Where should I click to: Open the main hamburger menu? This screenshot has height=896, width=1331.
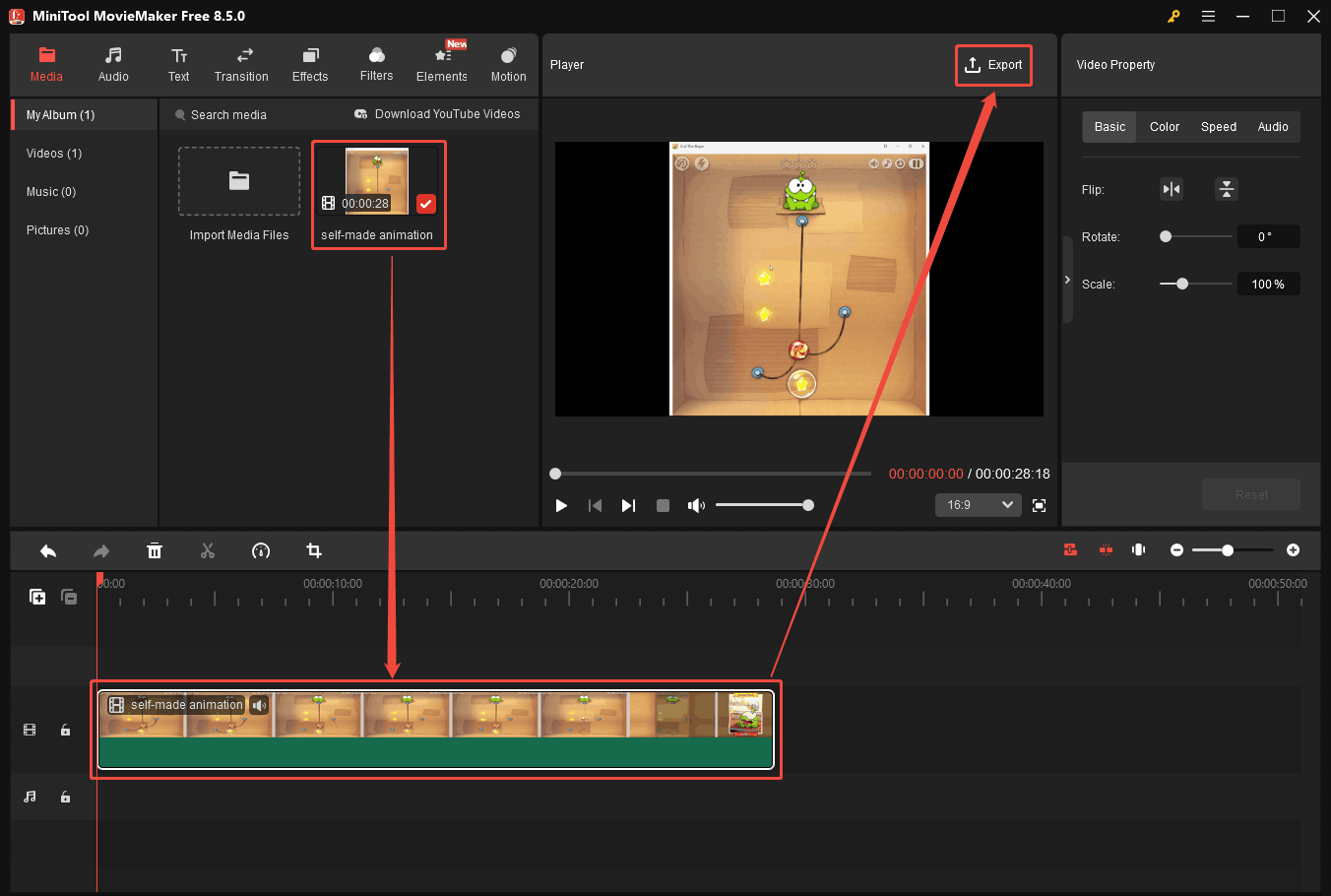(x=1207, y=16)
